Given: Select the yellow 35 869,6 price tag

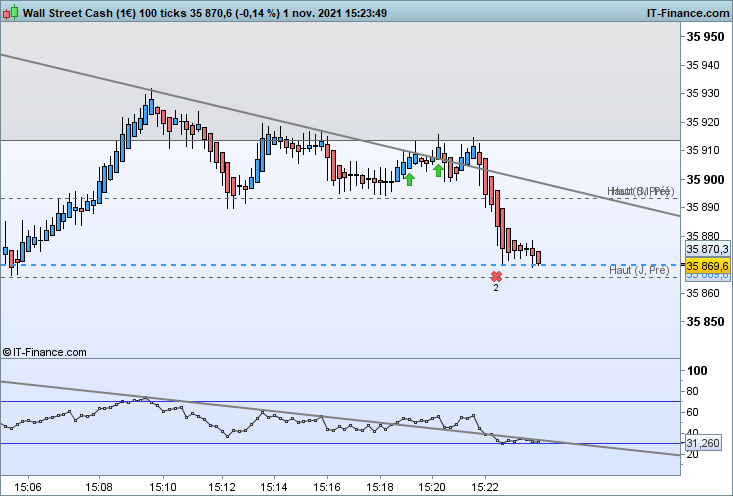Looking at the screenshot, I should tap(707, 266).
